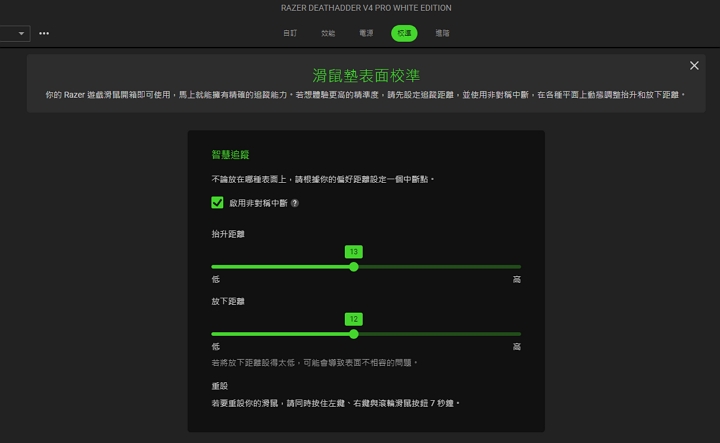720x443 pixels.
Task: Click the lift-off slider value tooltip 13
Action: click(354, 252)
